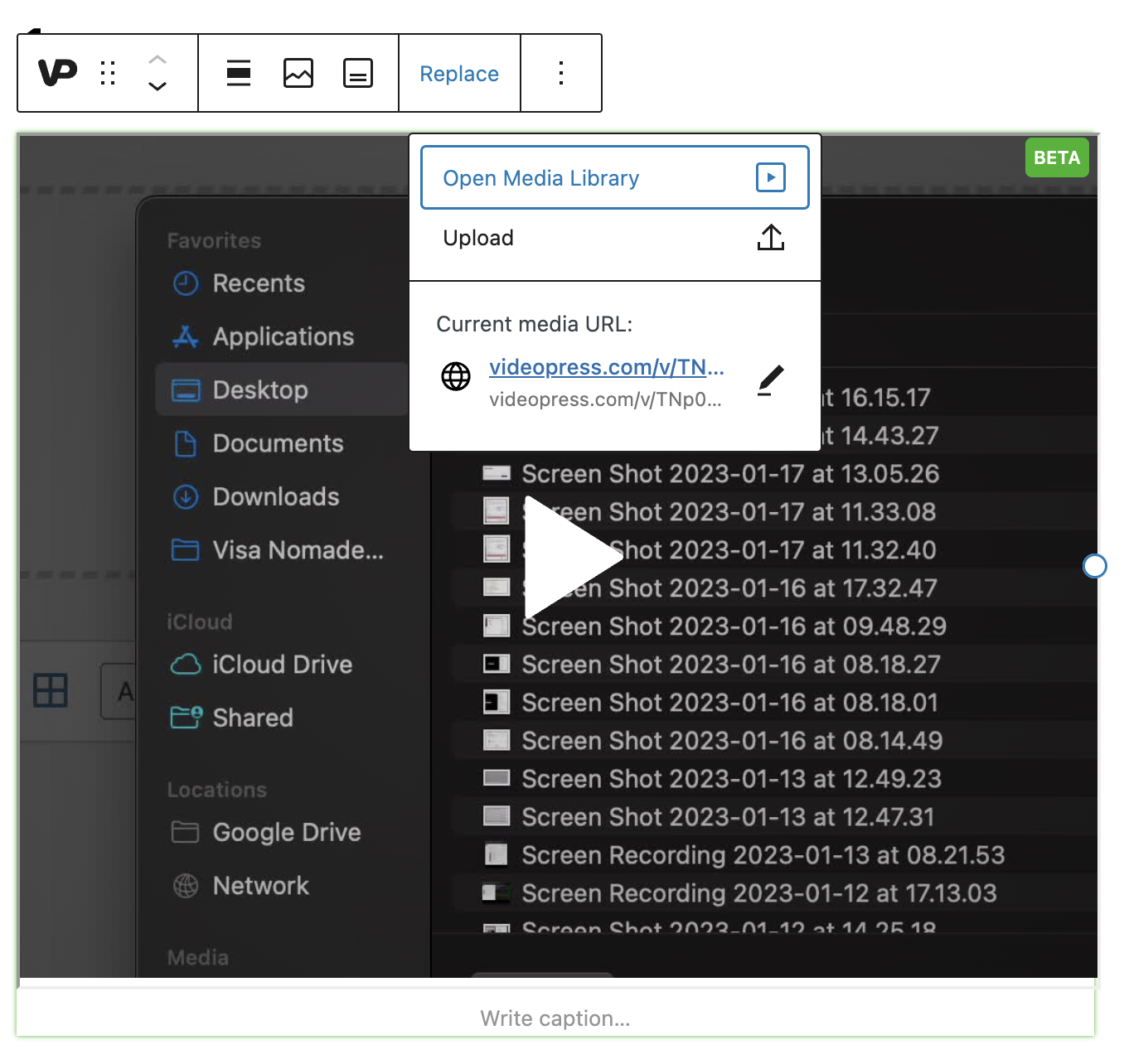
Task: Click the Documents file icon
Action: (186, 443)
